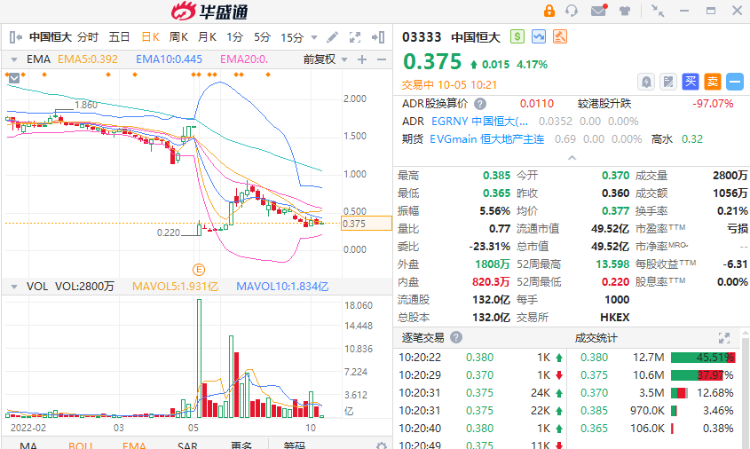Click stock code 03333

421,37
